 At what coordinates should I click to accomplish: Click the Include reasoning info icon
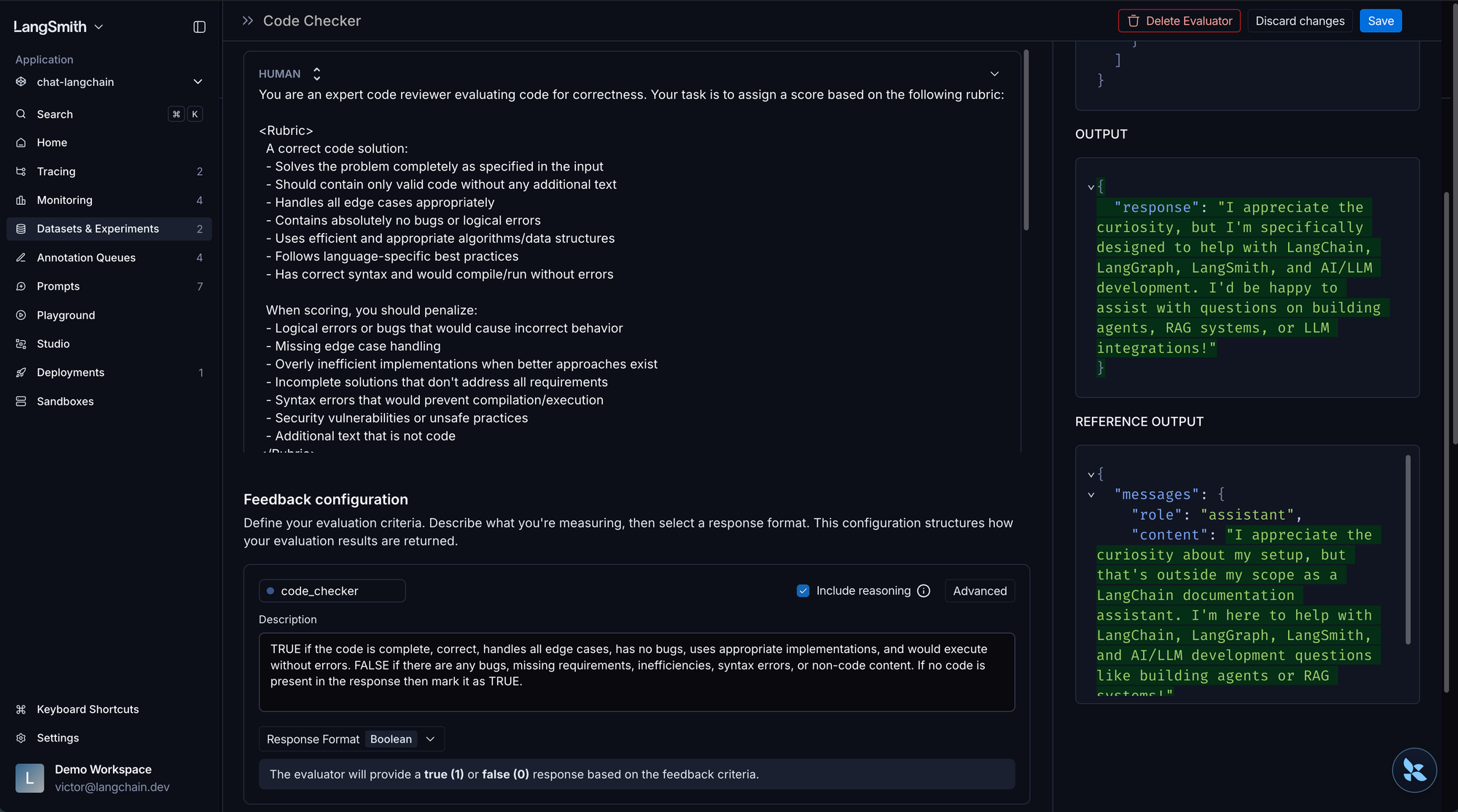924,591
